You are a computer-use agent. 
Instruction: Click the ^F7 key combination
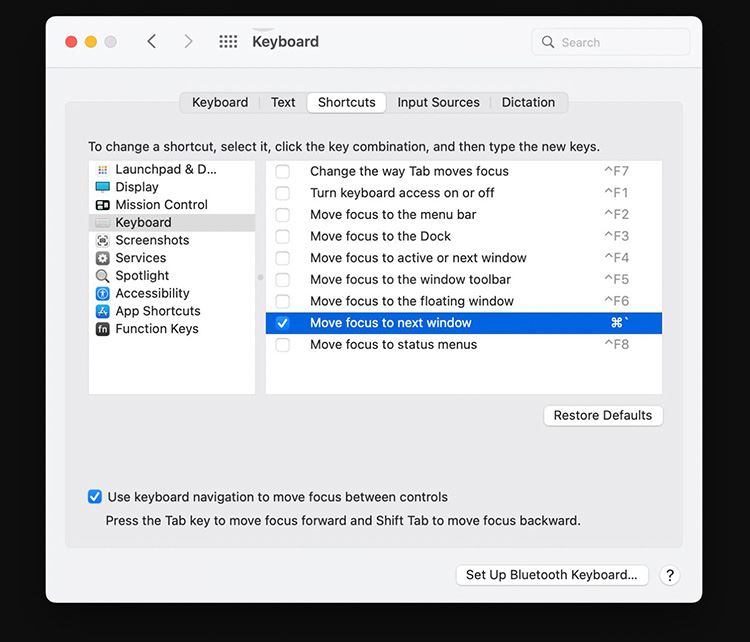coord(617,171)
